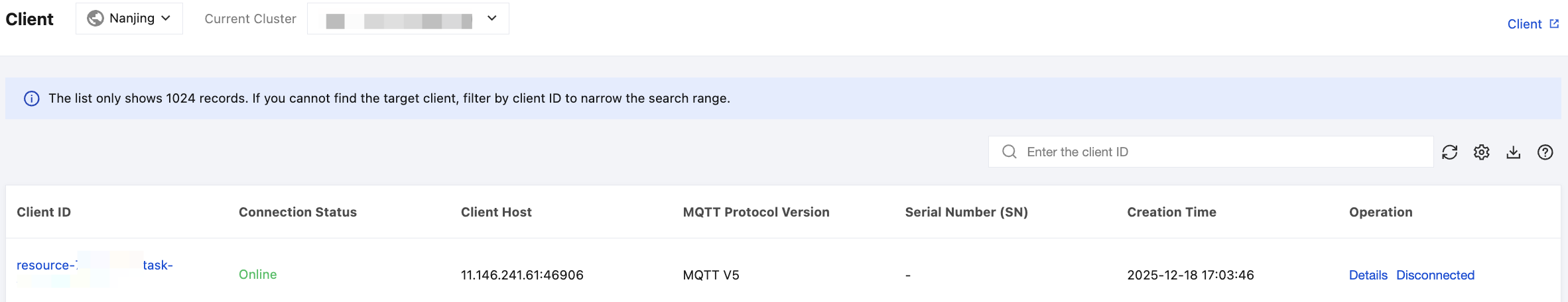Image resolution: width=1568 pixels, height=302 pixels.
Task: Click the Current Cluster dropdown arrow
Action: (x=491, y=19)
